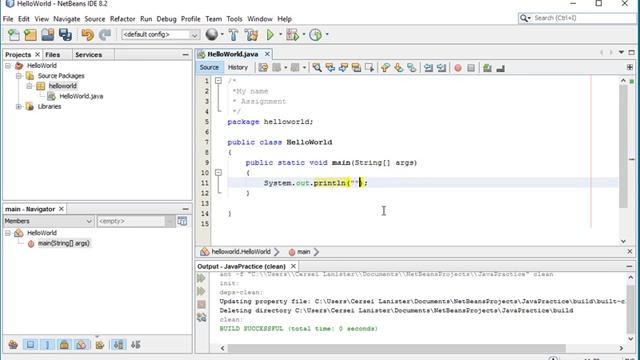
Task: Switch to the Services tab
Action: [x=89, y=55]
